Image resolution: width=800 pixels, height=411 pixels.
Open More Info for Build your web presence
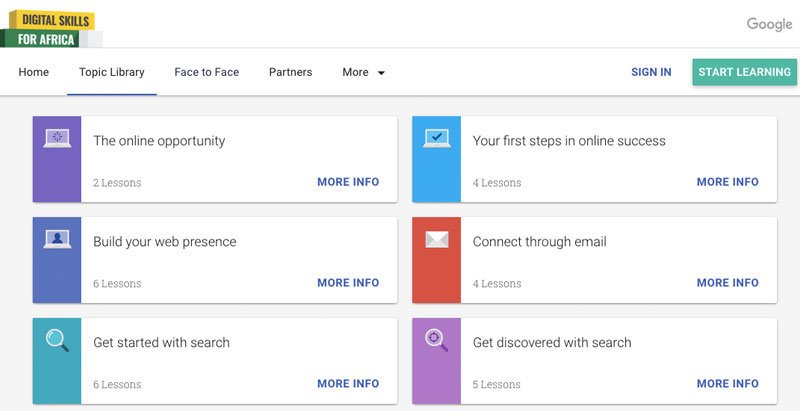(348, 283)
